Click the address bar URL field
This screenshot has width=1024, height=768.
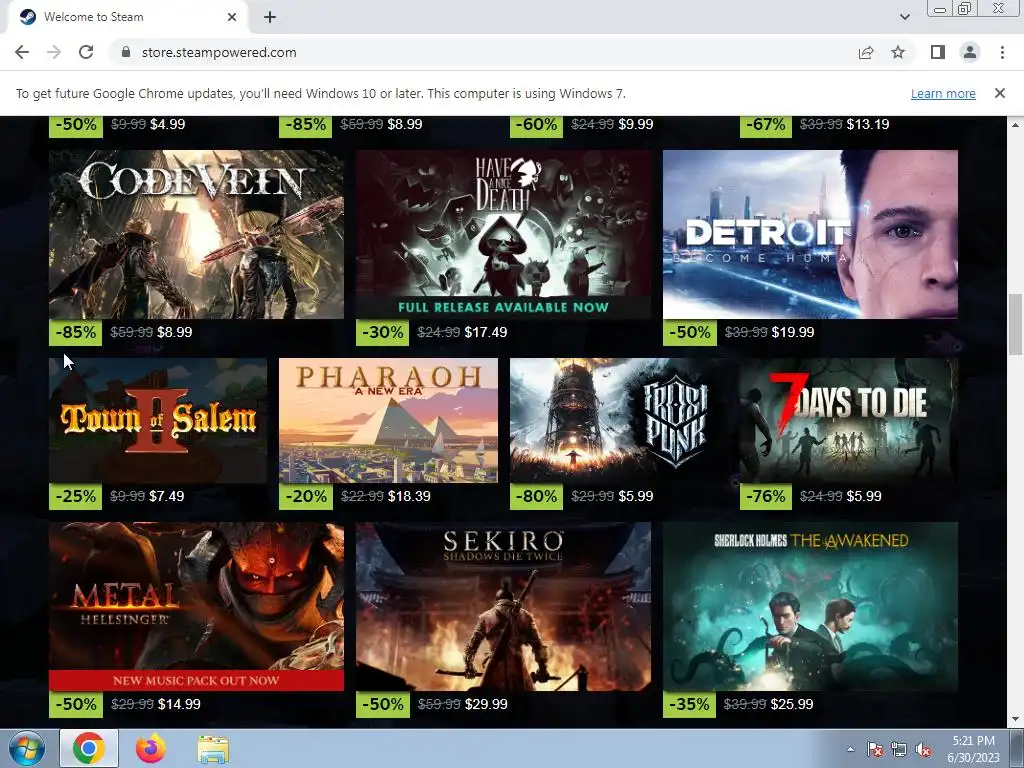483,52
